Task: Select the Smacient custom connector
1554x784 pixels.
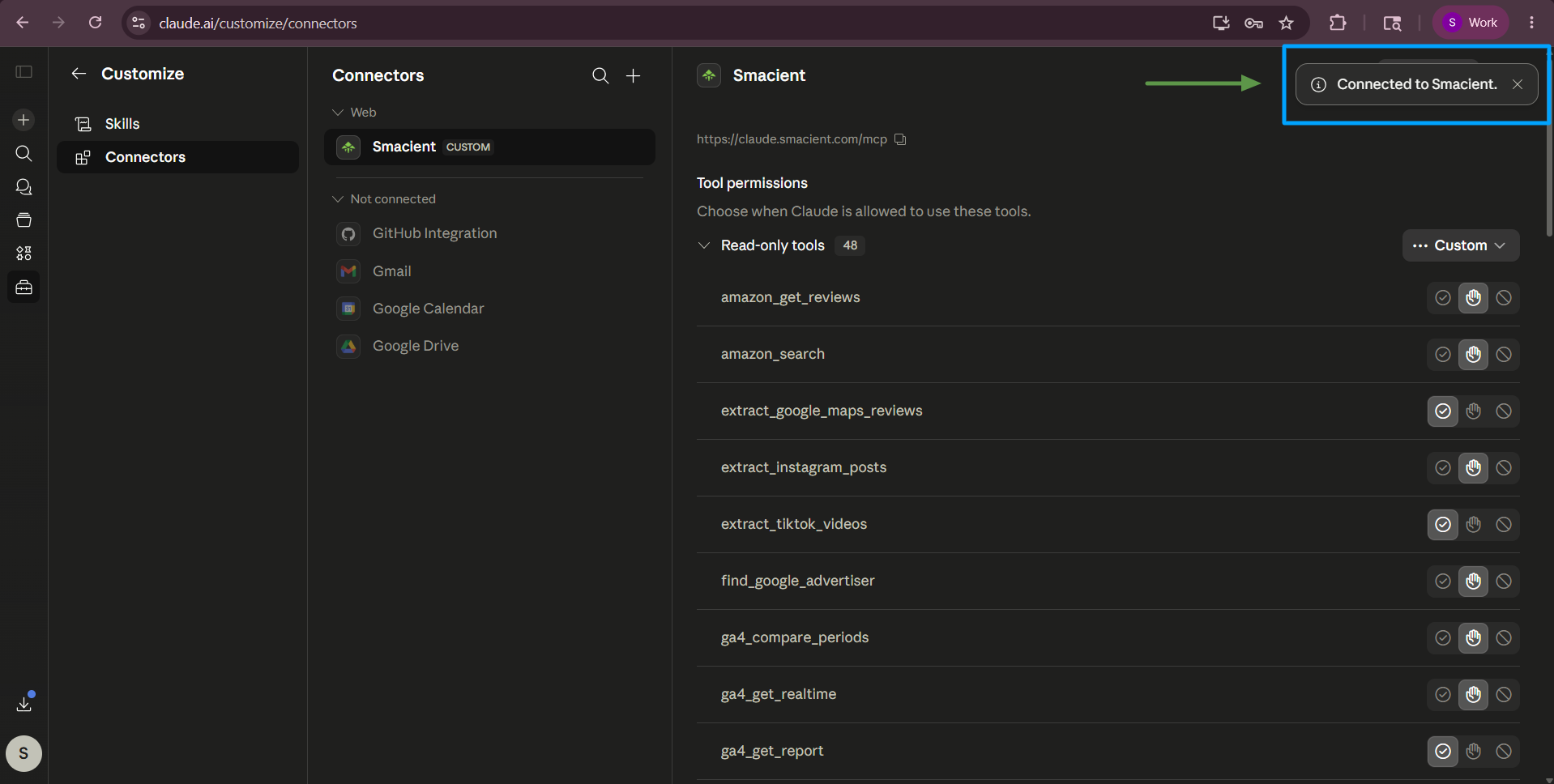Action: tap(489, 147)
